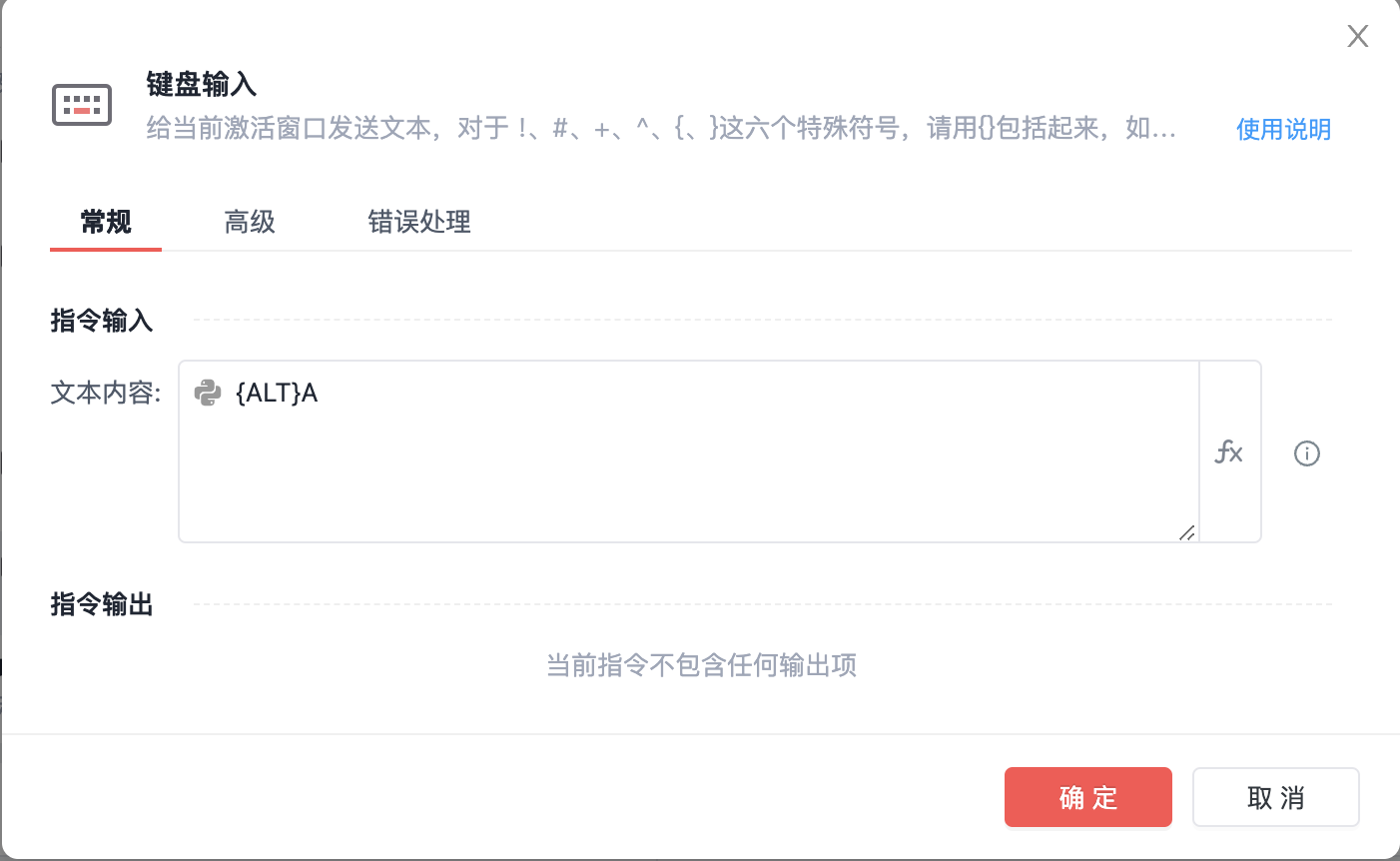The height and width of the screenshot is (861, 1400).
Task: Click the 文本内容 field label
Action: pyautogui.click(x=106, y=393)
